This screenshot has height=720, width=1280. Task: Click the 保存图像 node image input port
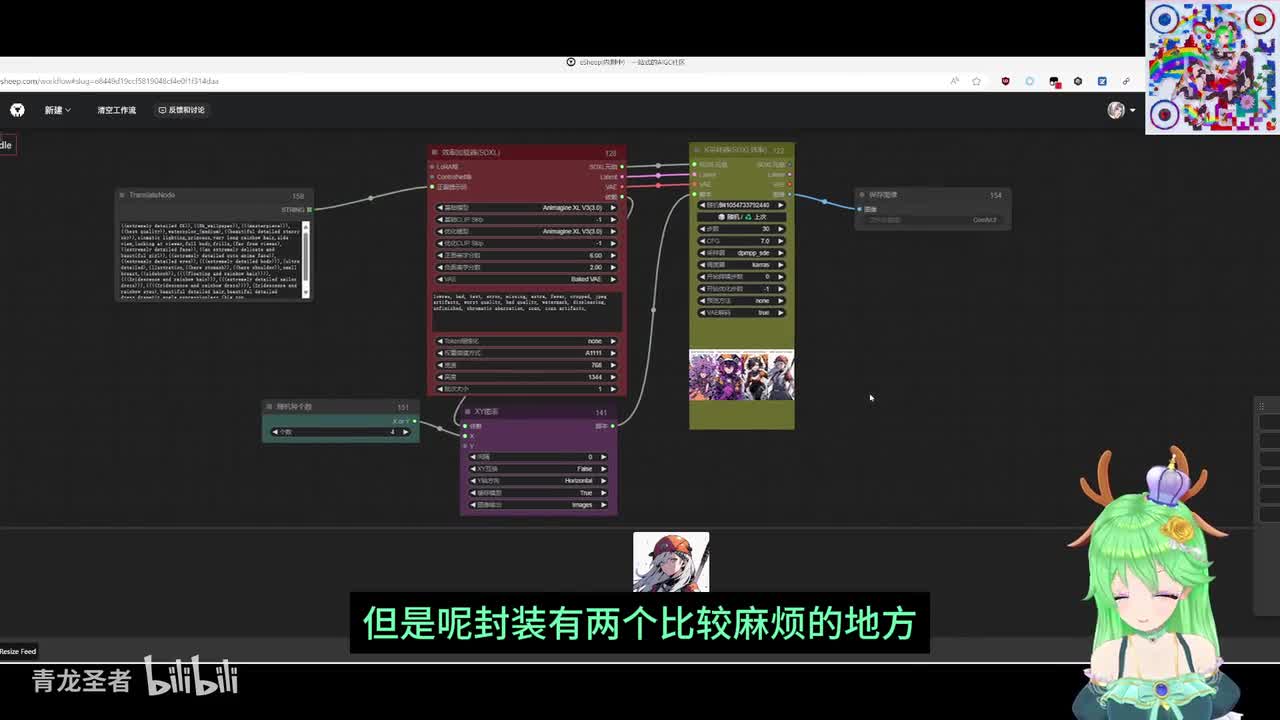(859, 209)
